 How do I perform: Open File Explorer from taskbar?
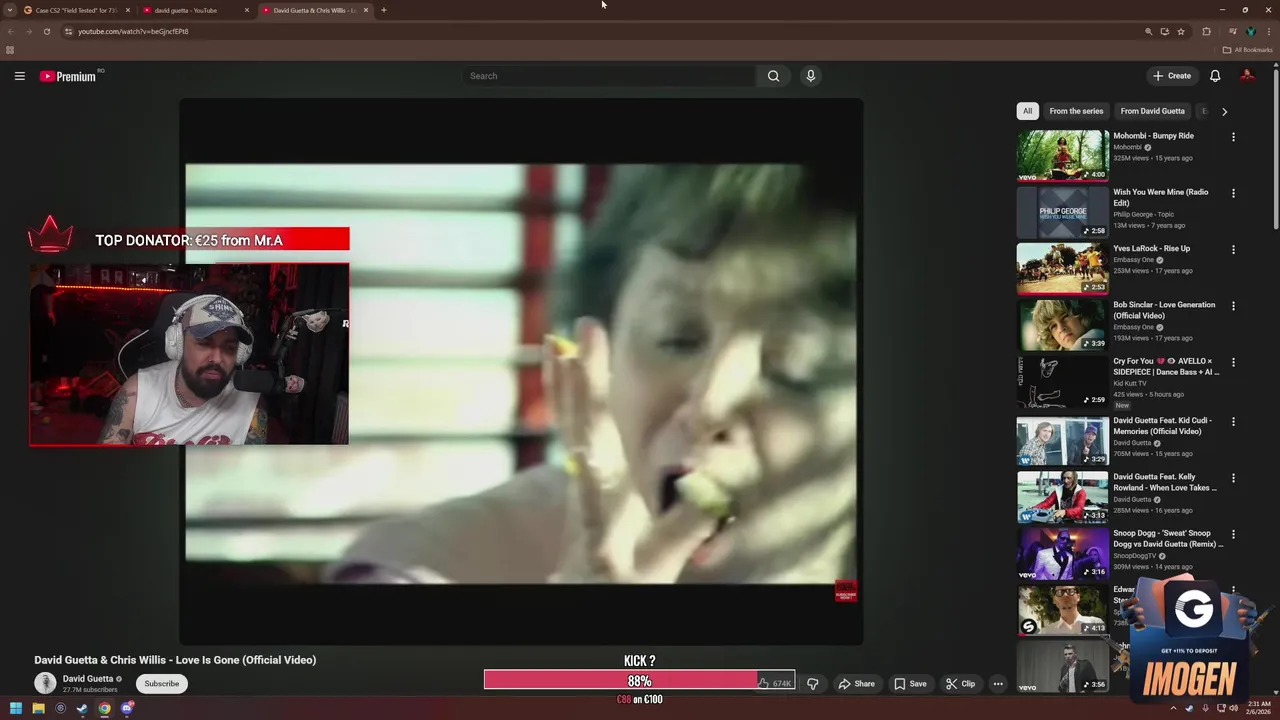point(38,709)
